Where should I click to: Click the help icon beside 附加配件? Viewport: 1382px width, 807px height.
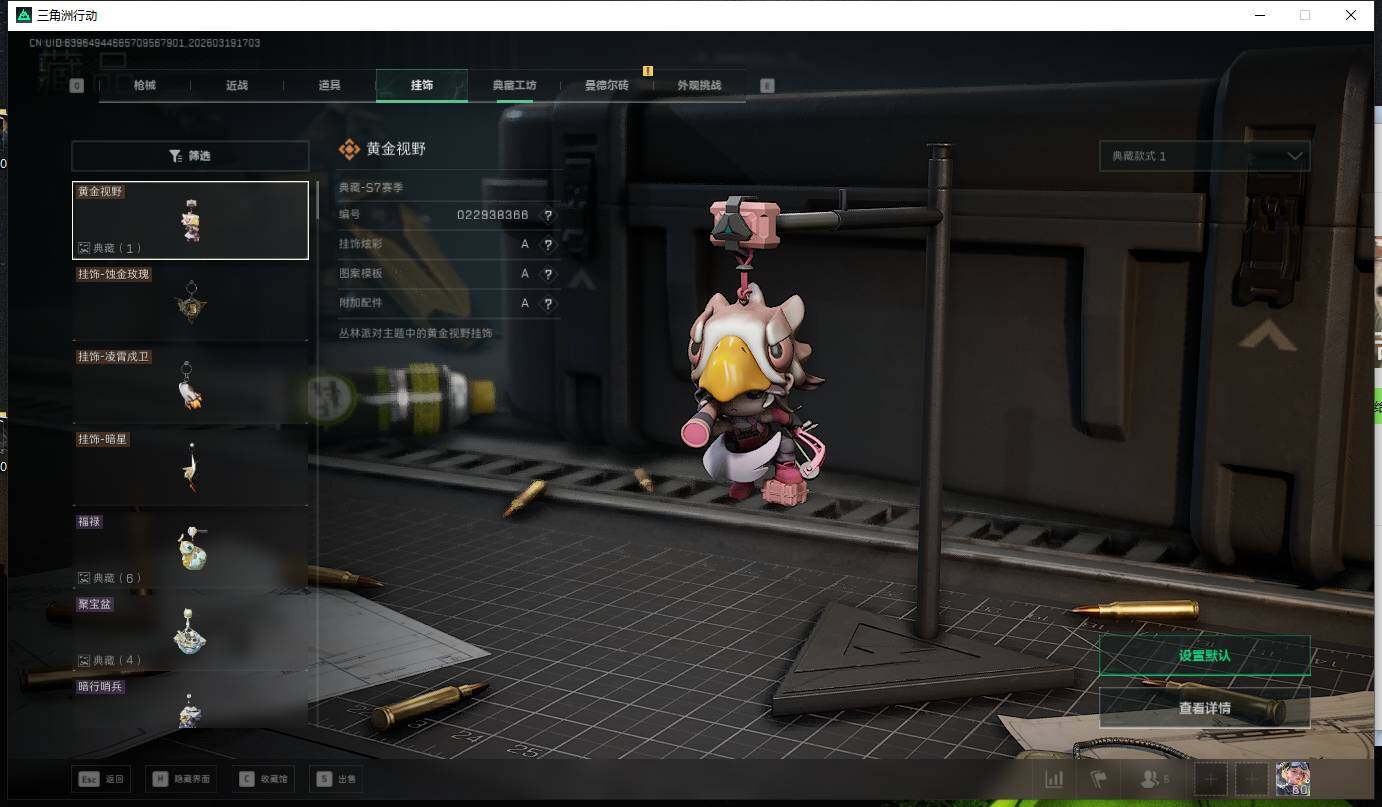point(548,303)
